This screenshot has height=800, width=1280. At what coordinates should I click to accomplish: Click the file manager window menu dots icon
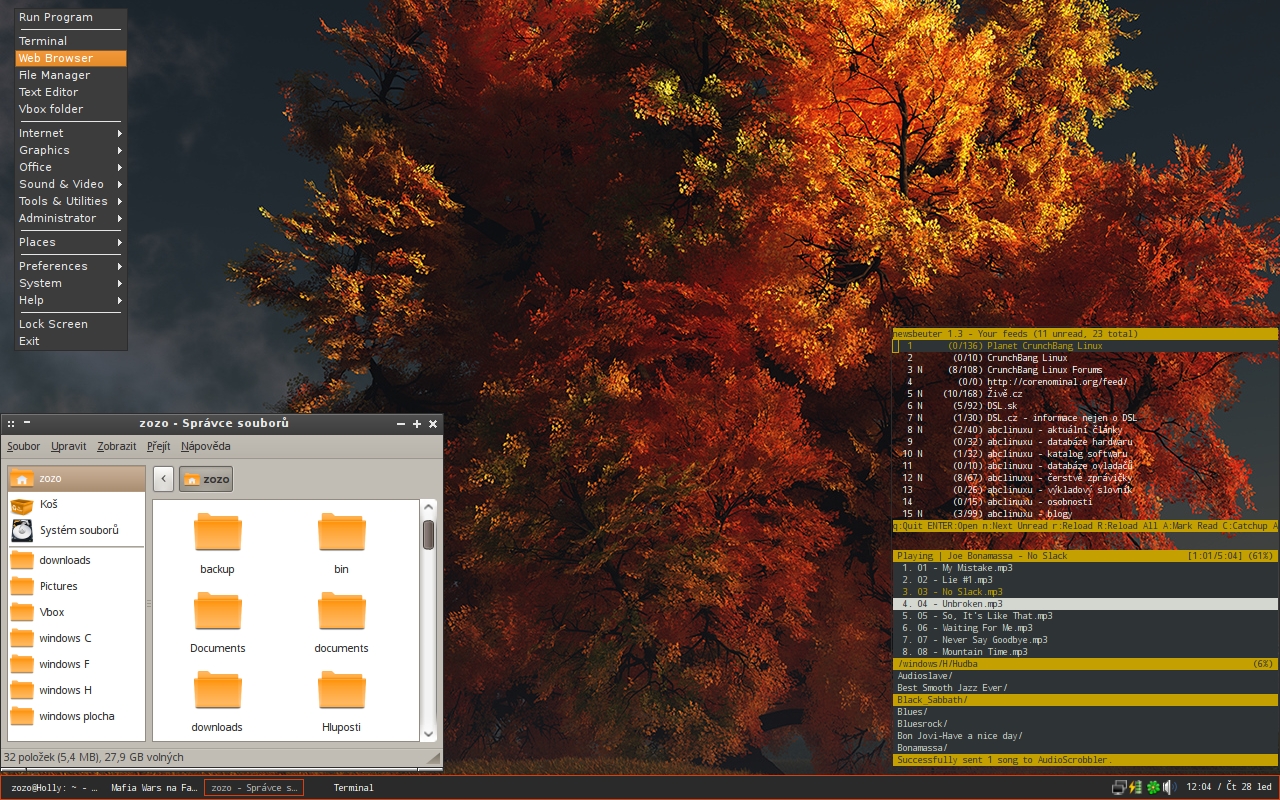(11, 424)
